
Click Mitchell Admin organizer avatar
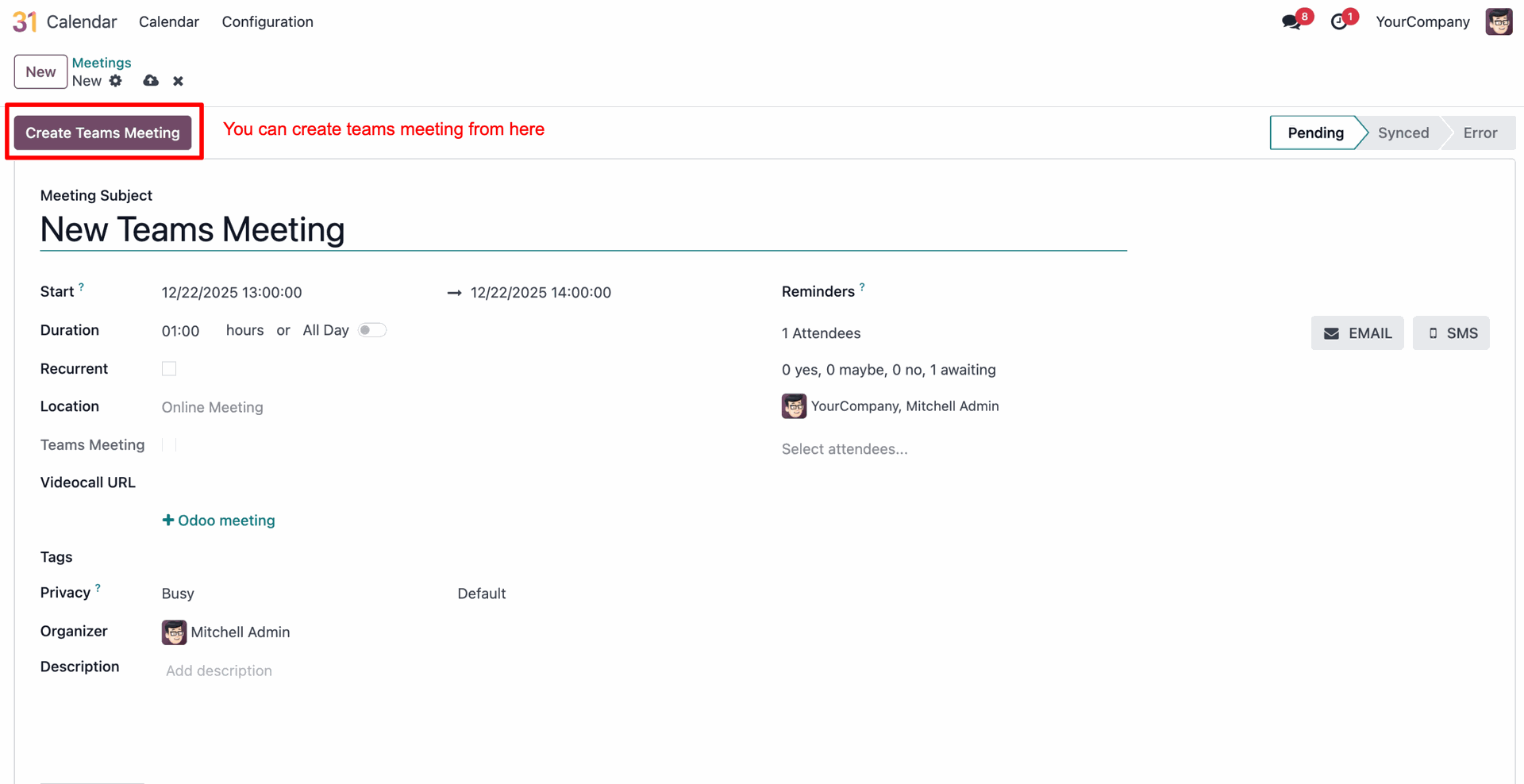coord(174,632)
